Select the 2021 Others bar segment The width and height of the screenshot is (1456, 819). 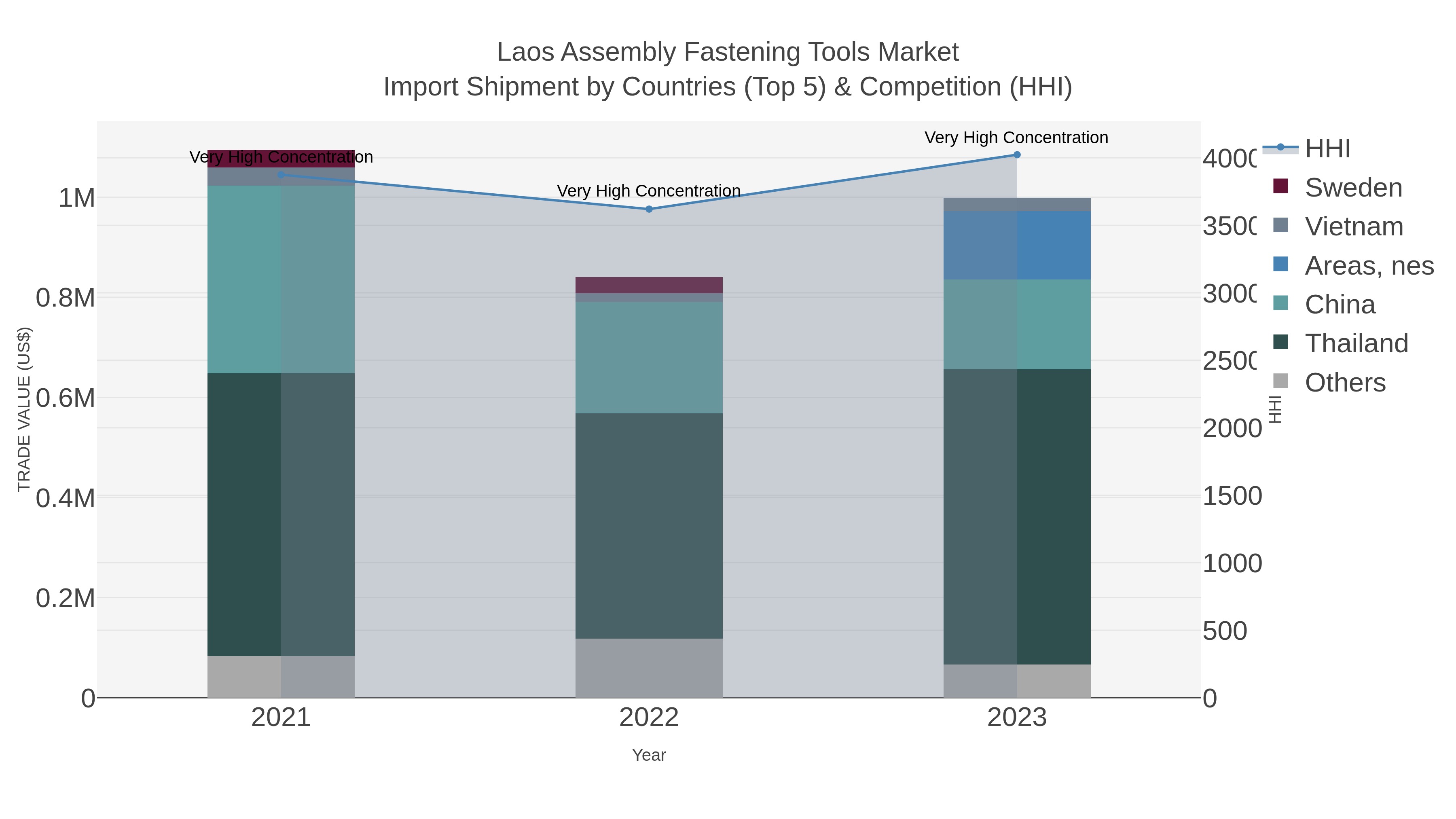click(281, 677)
